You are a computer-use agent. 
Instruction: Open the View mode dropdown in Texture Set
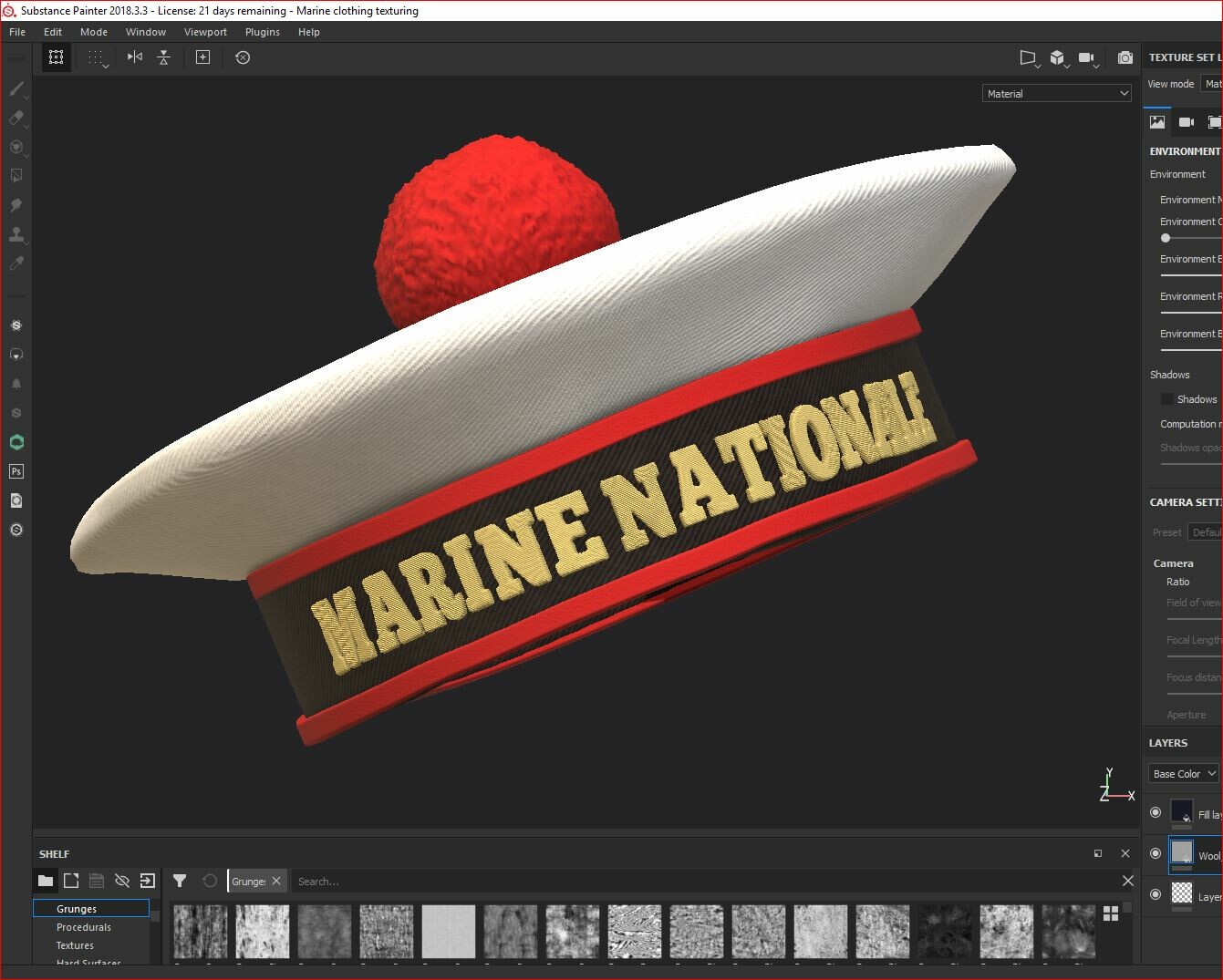[x=1212, y=84]
